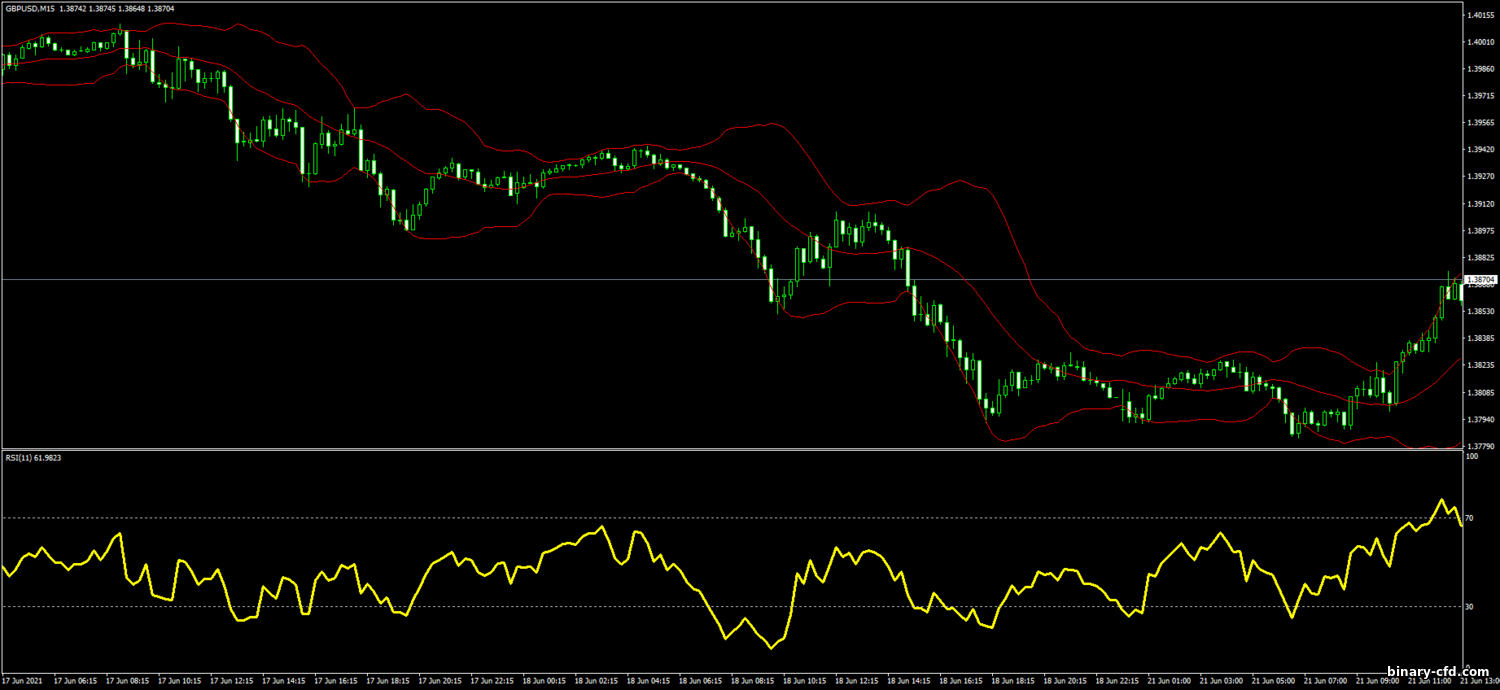1500x690 pixels.
Task: Click the 1.38085 price scale label
Action: click(1480, 393)
